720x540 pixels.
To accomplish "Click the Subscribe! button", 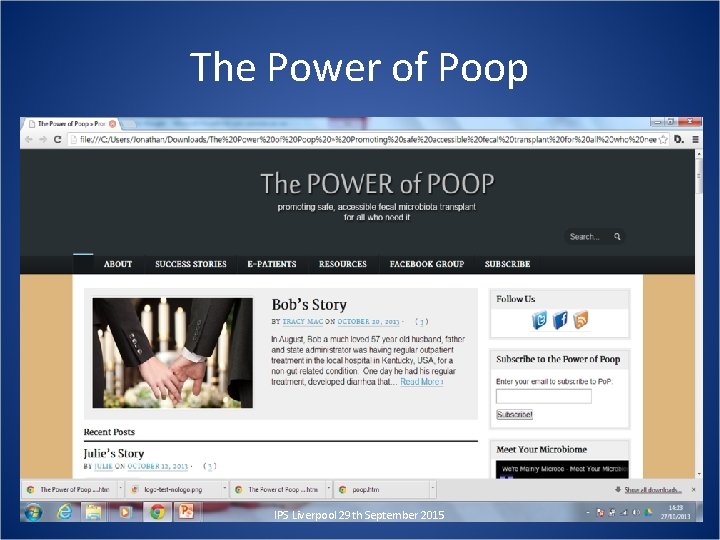I will [x=514, y=415].
